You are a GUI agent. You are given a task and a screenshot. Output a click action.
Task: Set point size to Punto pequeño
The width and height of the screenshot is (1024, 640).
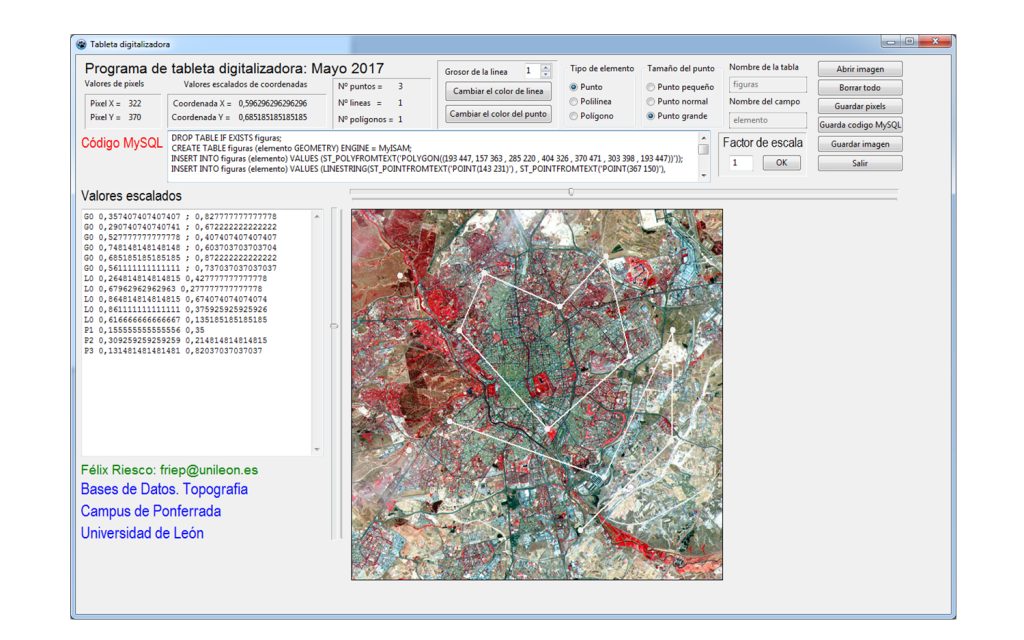652,87
